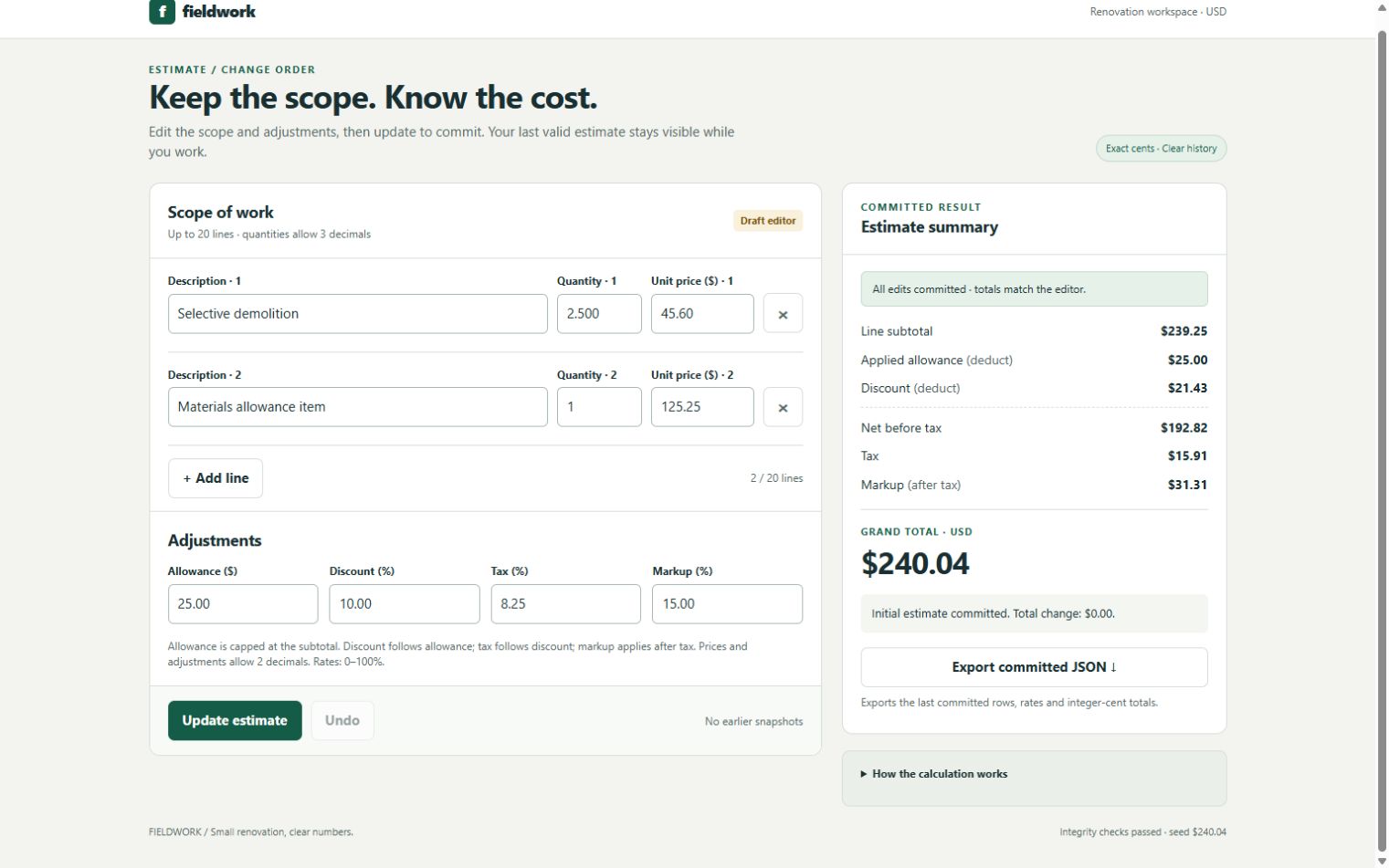Click the fieldwork brand name
This screenshot has width=1389, height=868.
pyautogui.click(x=219, y=12)
